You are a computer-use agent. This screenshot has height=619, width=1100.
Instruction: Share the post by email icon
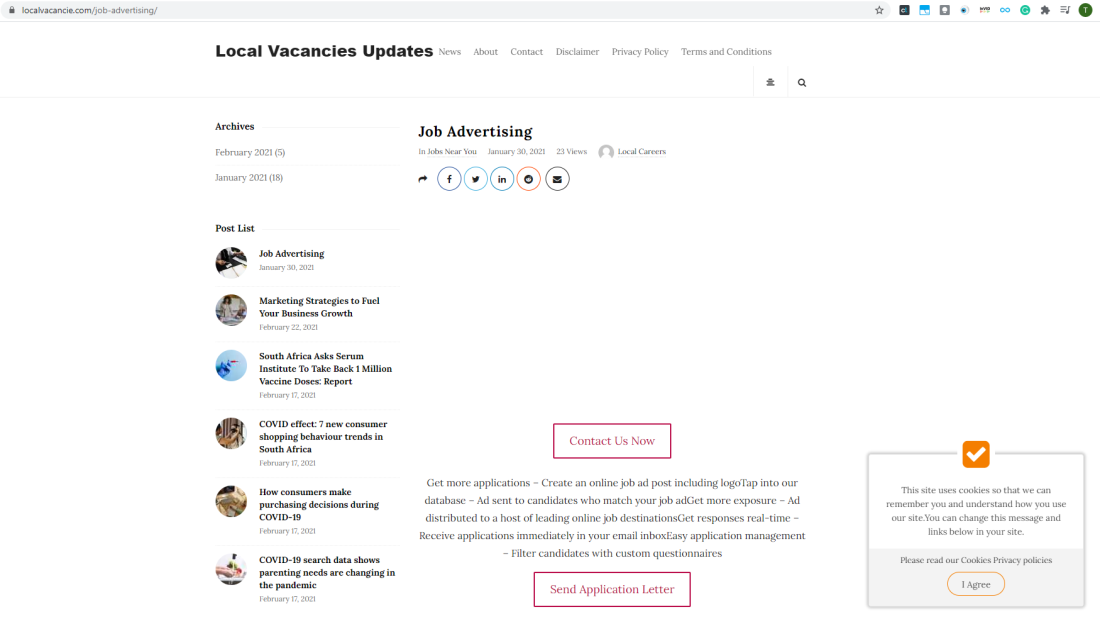point(557,179)
